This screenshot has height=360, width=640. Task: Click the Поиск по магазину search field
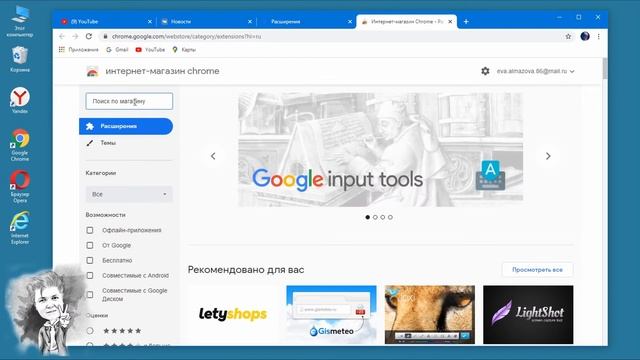129,101
